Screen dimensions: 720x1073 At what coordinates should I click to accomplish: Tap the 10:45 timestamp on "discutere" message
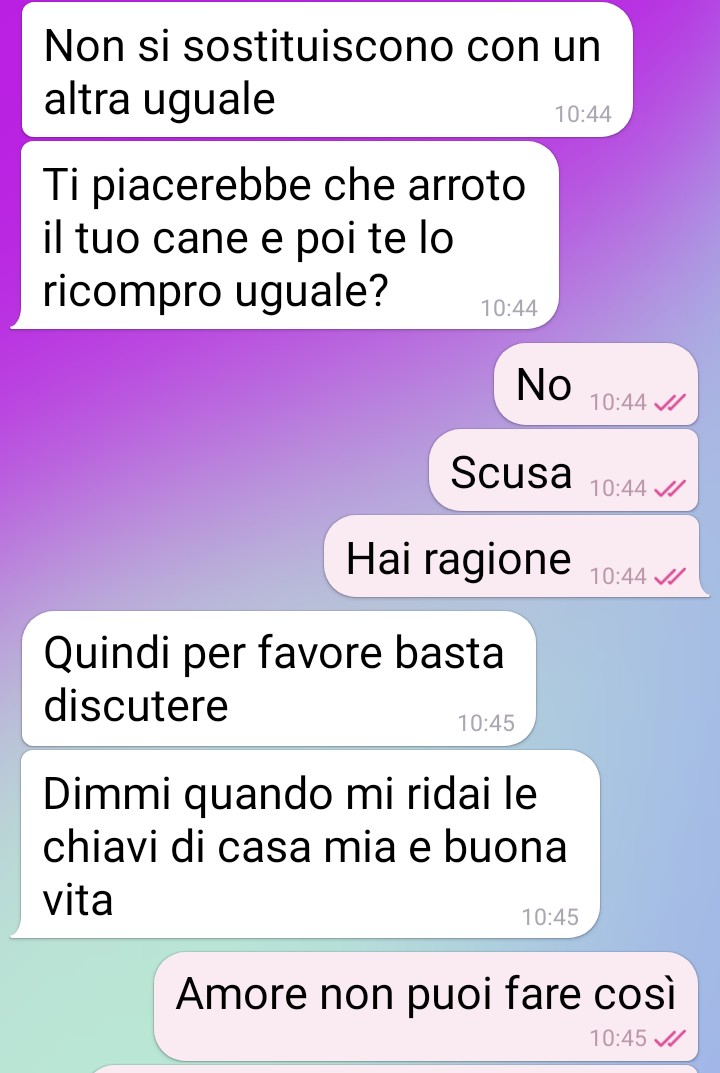pos(486,723)
